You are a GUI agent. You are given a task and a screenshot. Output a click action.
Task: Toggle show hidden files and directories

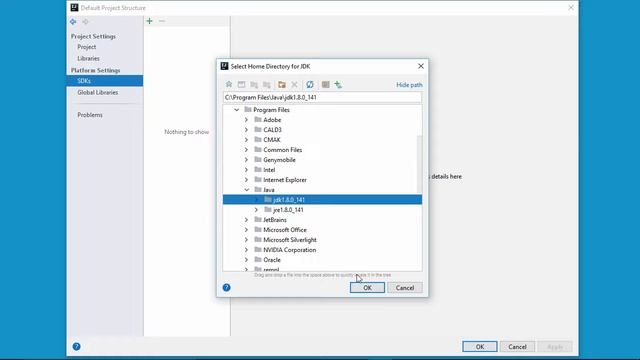(x=325, y=84)
